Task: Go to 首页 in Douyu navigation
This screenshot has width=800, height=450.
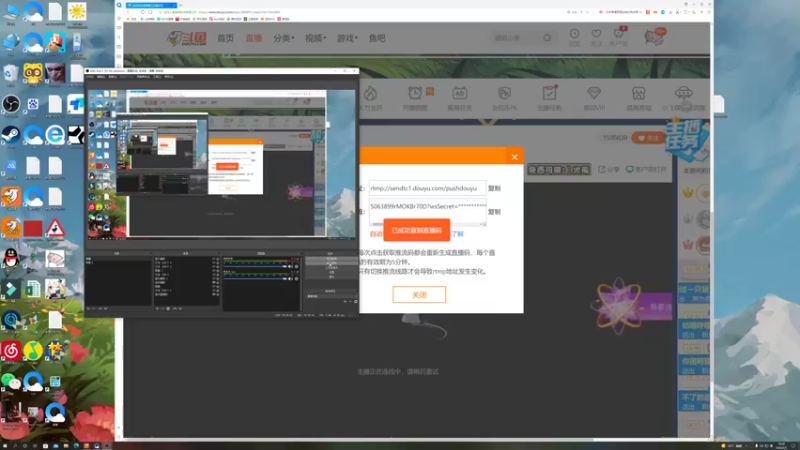Action: click(226, 38)
